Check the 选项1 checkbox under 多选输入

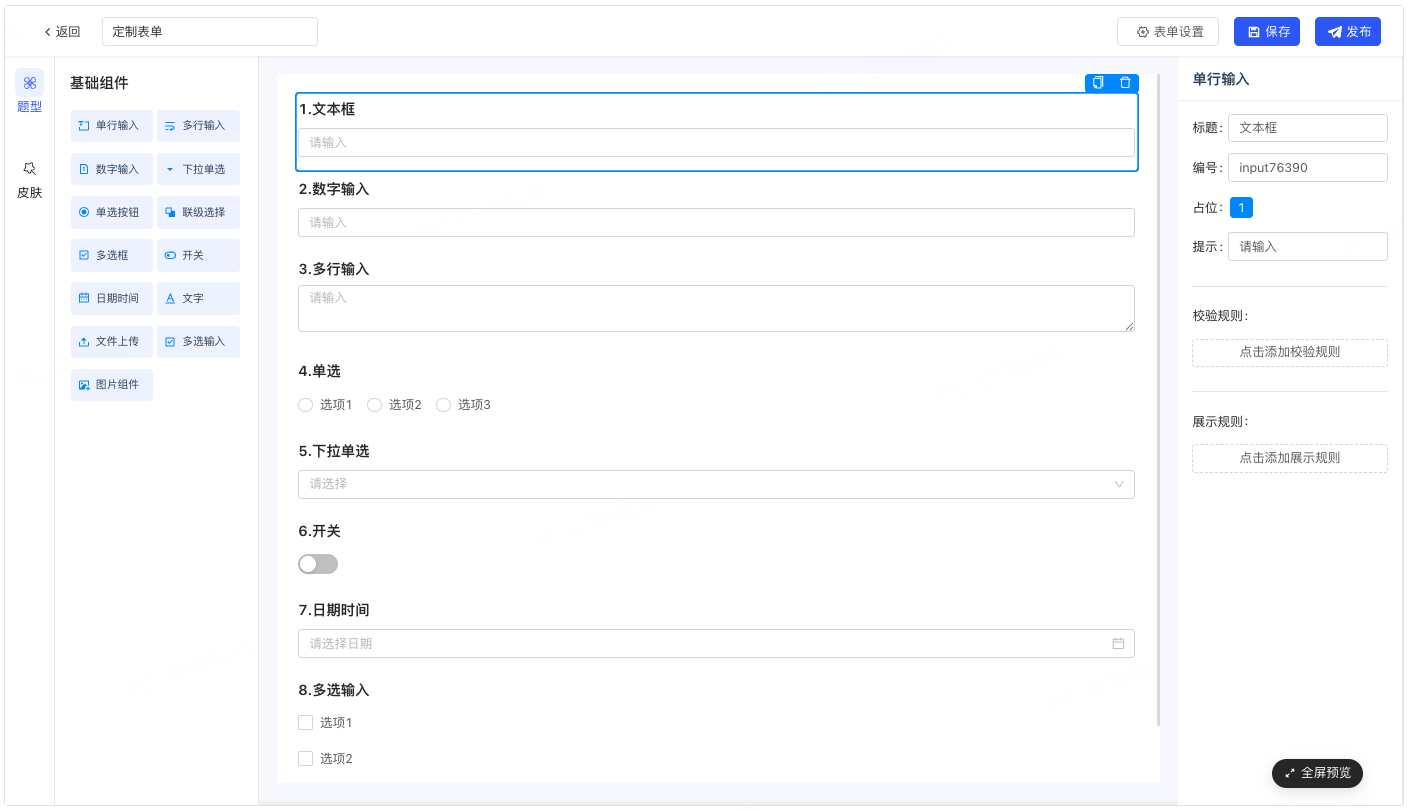click(306, 723)
